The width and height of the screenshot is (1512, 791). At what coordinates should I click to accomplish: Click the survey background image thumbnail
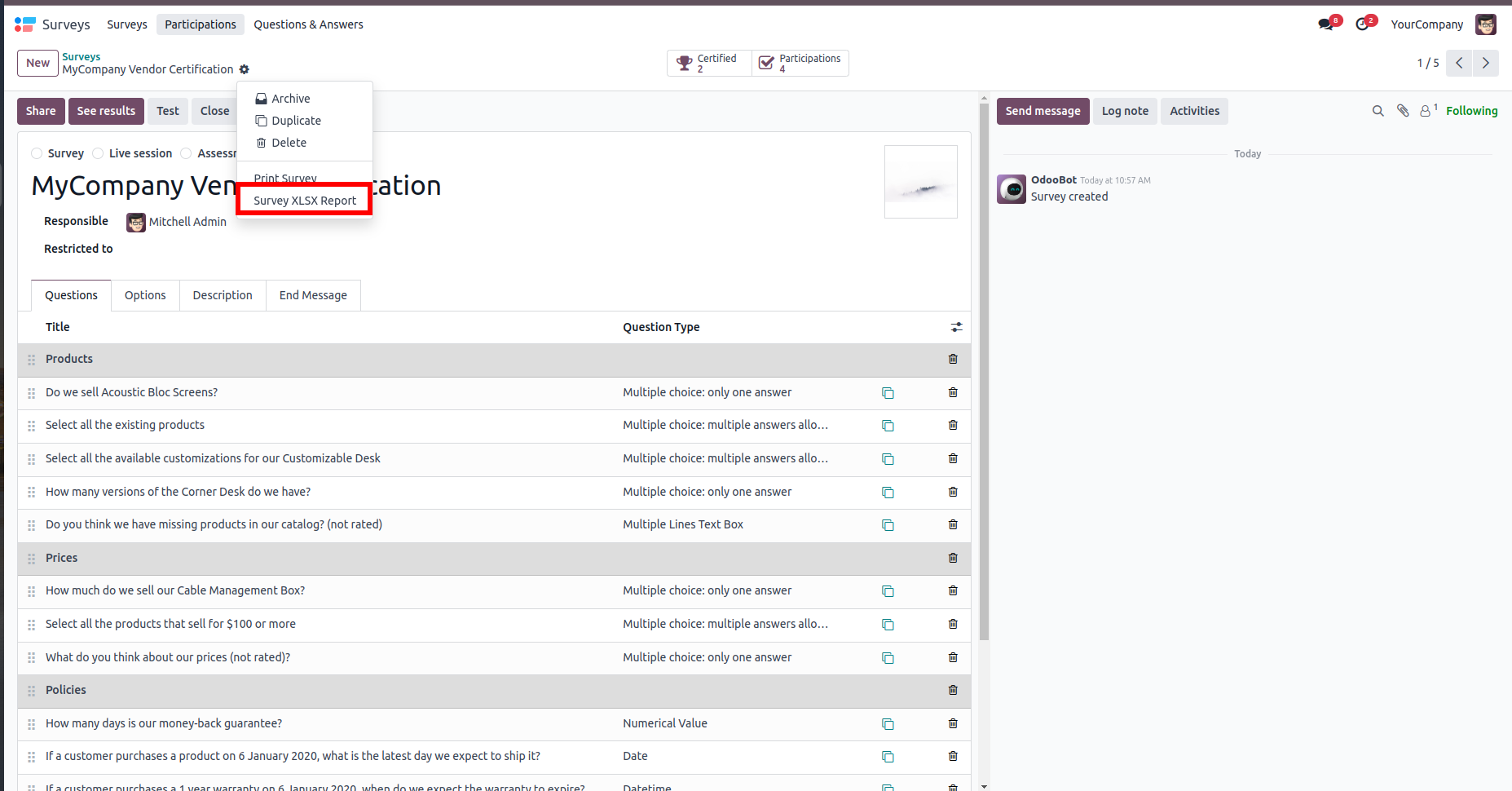coord(920,182)
